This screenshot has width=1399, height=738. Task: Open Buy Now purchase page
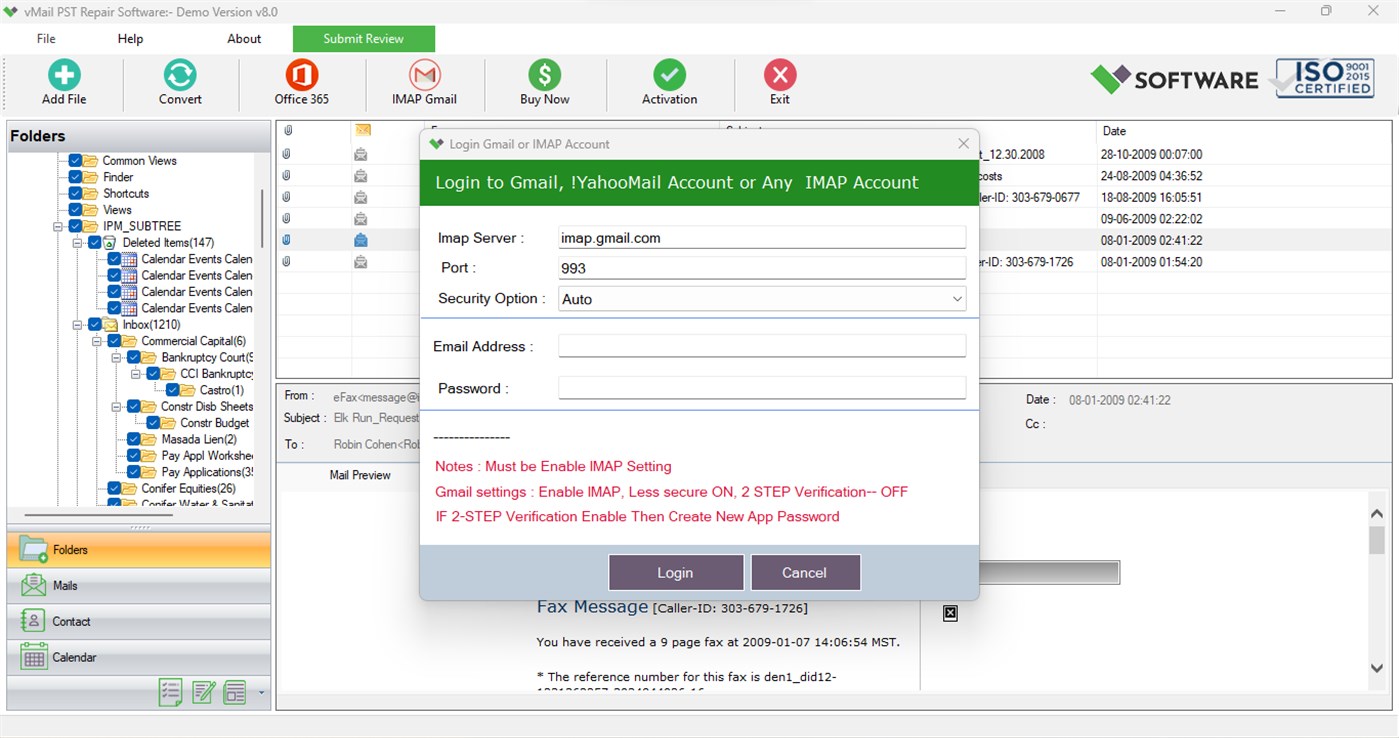[x=545, y=82]
